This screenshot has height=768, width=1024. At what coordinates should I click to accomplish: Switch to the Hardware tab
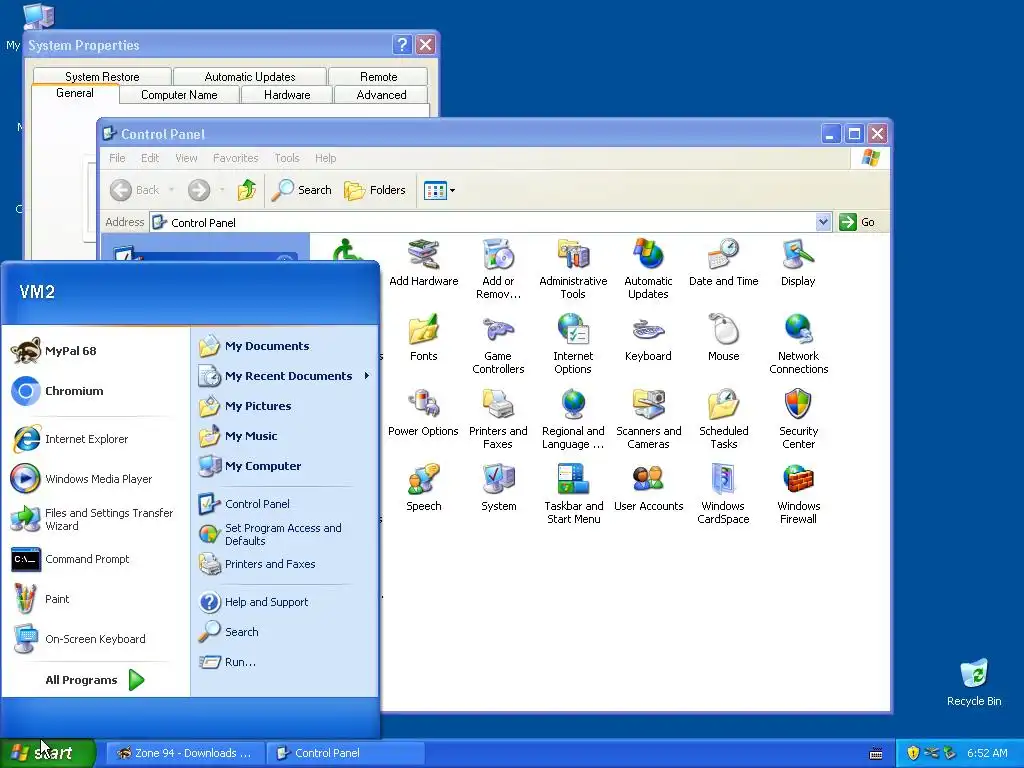pos(287,95)
